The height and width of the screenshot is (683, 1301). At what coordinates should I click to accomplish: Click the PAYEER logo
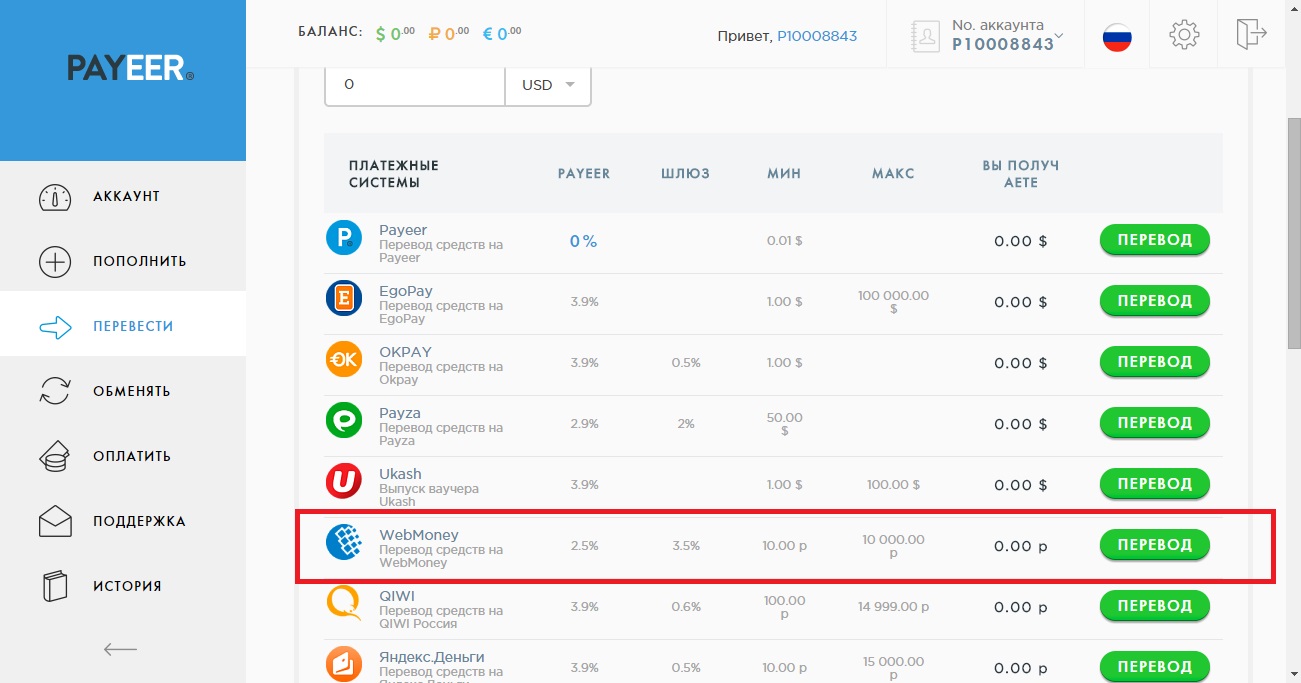pos(130,68)
